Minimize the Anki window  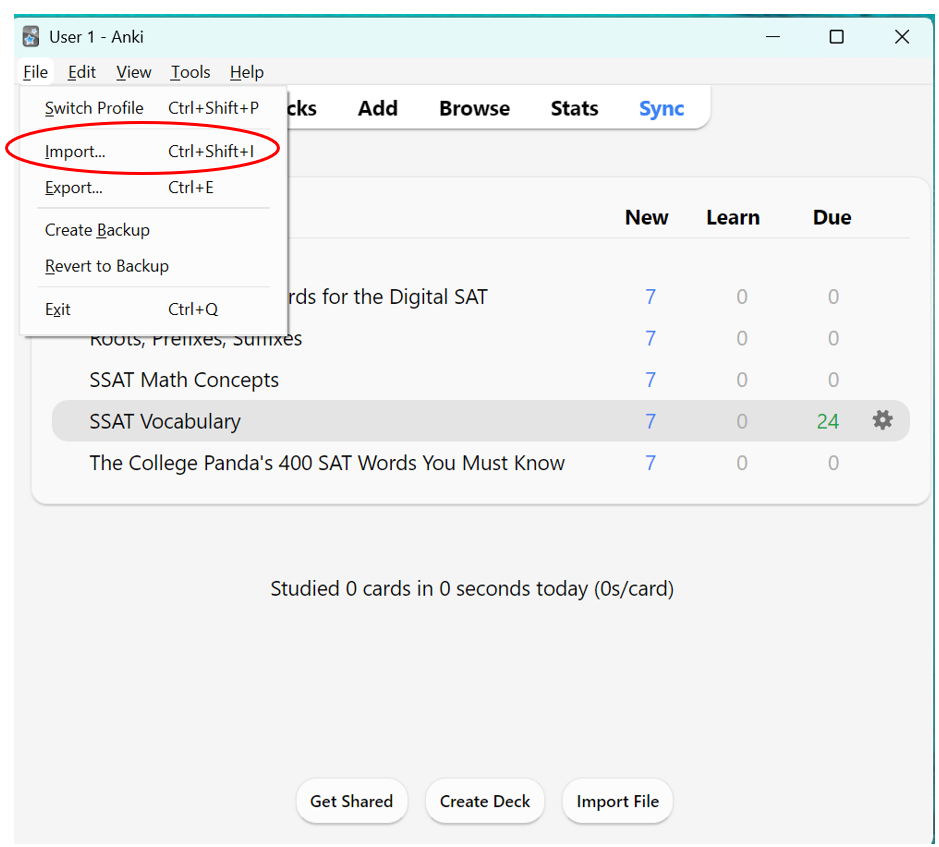point(773,37)
